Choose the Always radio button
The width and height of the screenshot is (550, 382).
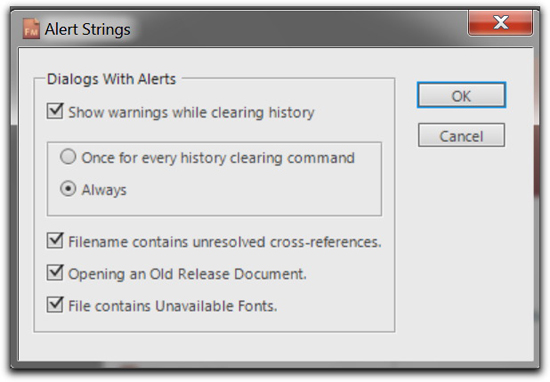pos(68,189)
